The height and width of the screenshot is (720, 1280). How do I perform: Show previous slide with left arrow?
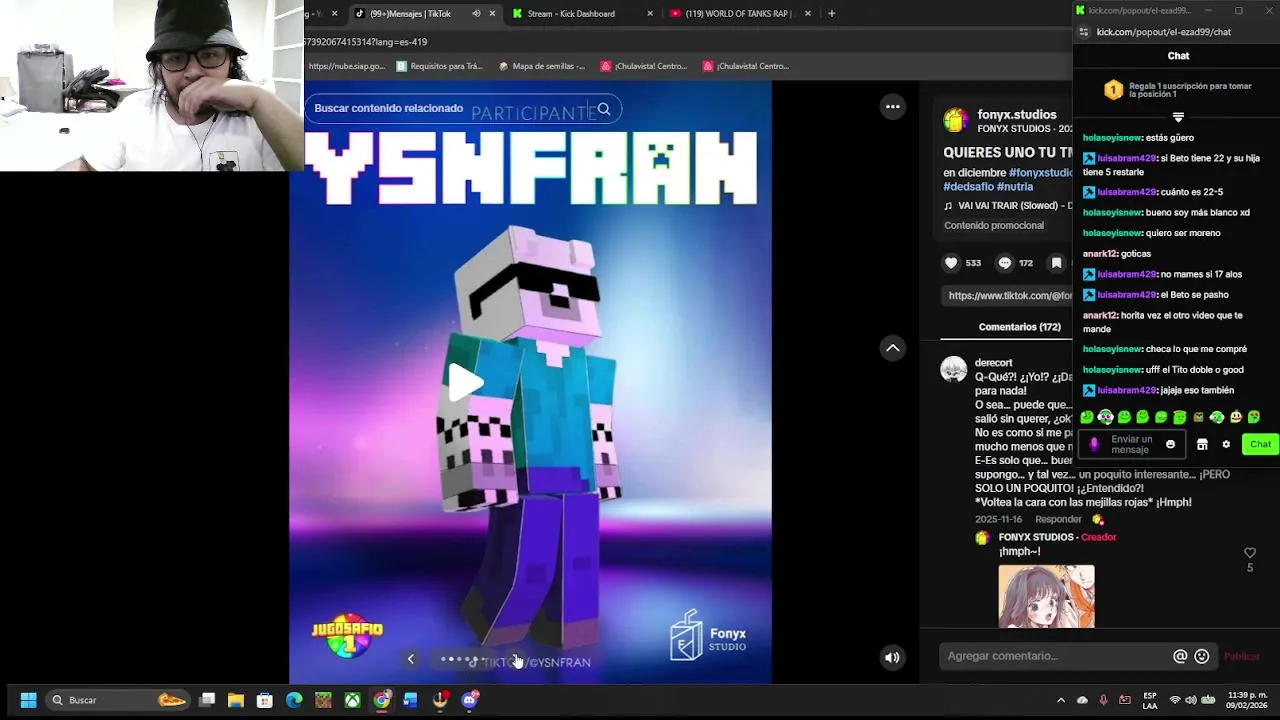pyautogui.click(x=410, y=659)
